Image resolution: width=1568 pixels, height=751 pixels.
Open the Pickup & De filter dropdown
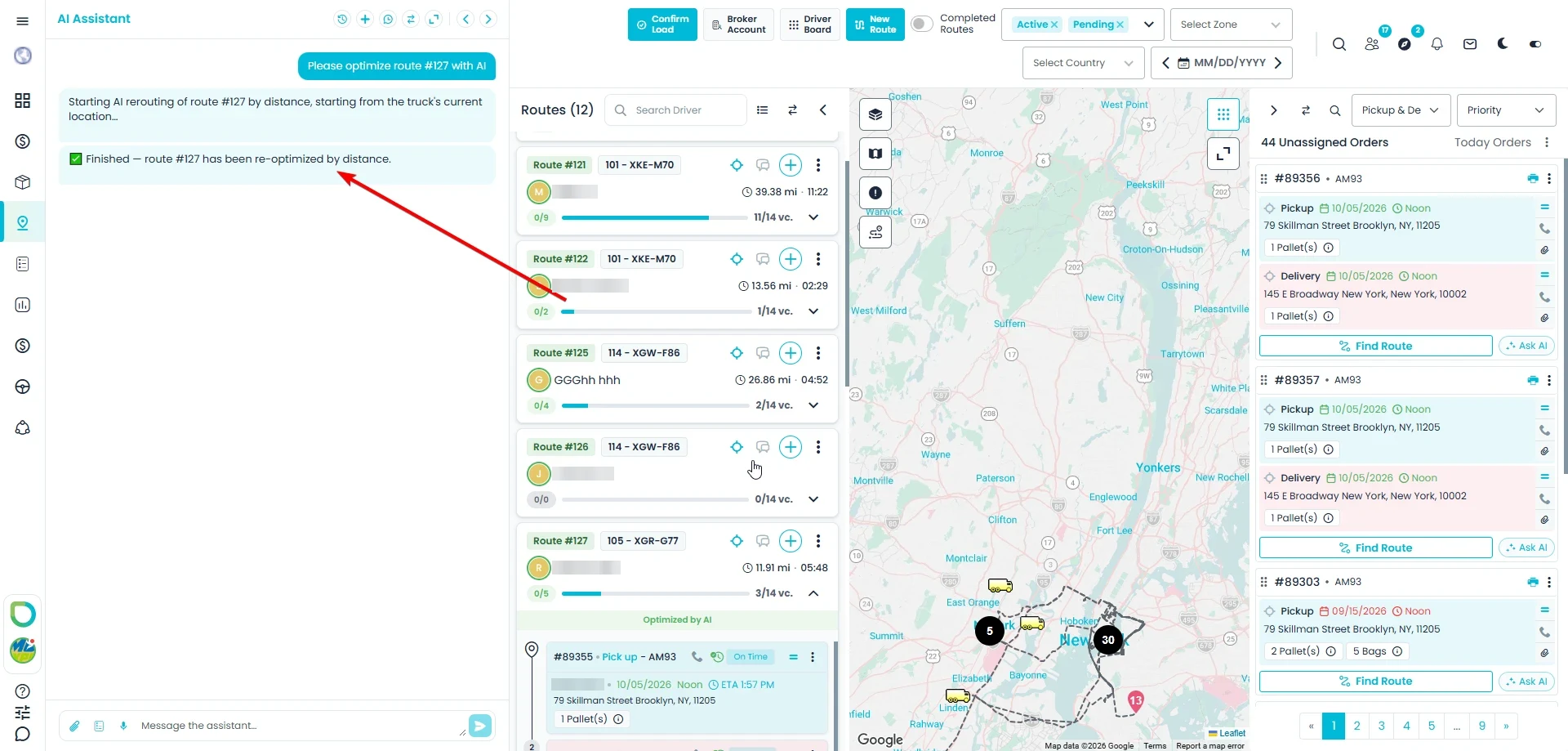coord(1401,110)
